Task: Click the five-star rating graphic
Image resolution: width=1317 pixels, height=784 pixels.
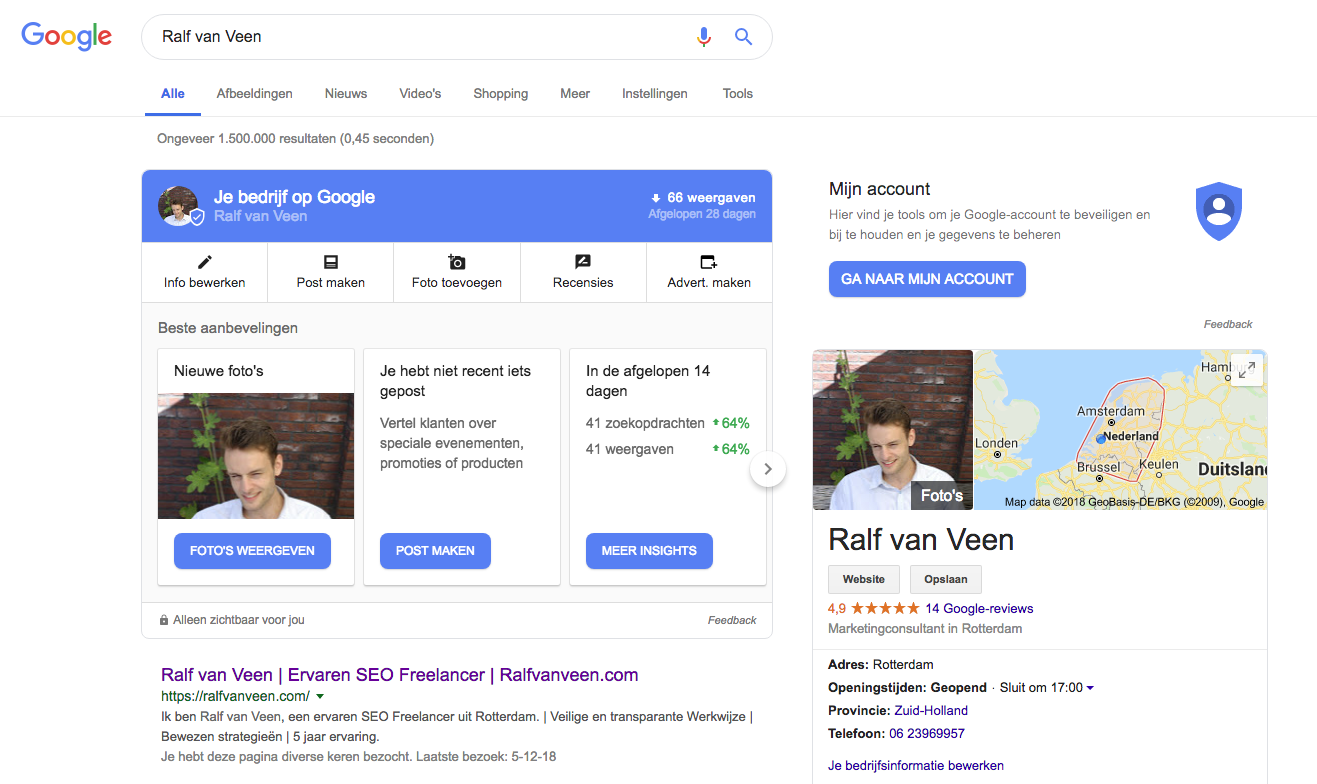Action: click(885, 608)
